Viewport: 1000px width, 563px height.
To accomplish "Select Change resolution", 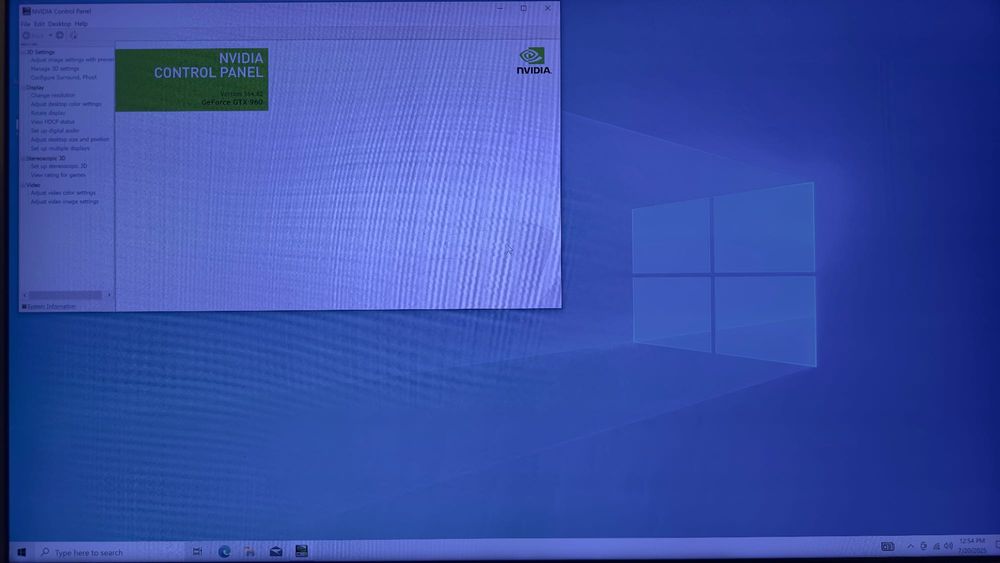I will point(52,96).
